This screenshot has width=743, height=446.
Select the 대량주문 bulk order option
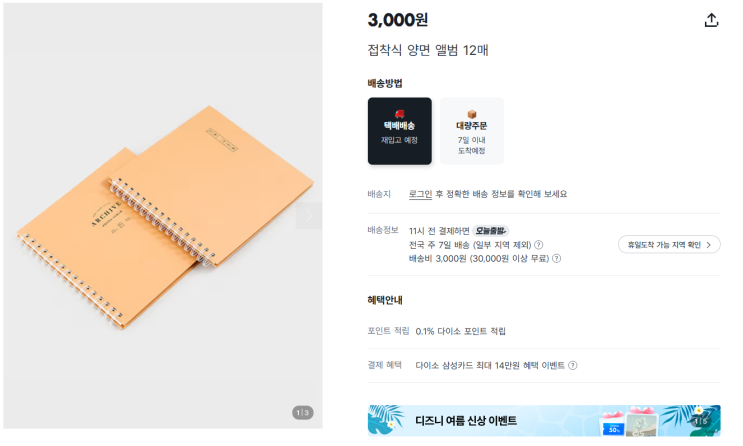pyautogui.click(x=471, y=131)
